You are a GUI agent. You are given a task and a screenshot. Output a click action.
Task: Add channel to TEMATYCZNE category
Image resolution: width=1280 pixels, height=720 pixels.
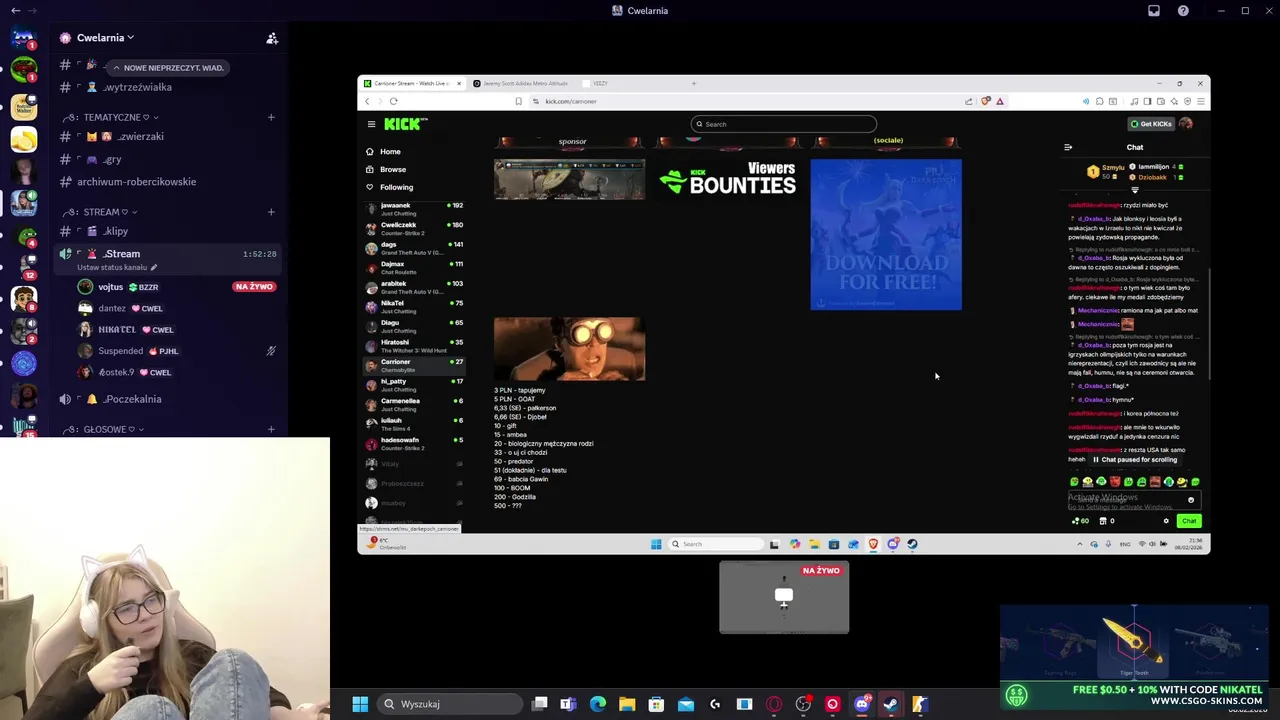pos(271,117)
